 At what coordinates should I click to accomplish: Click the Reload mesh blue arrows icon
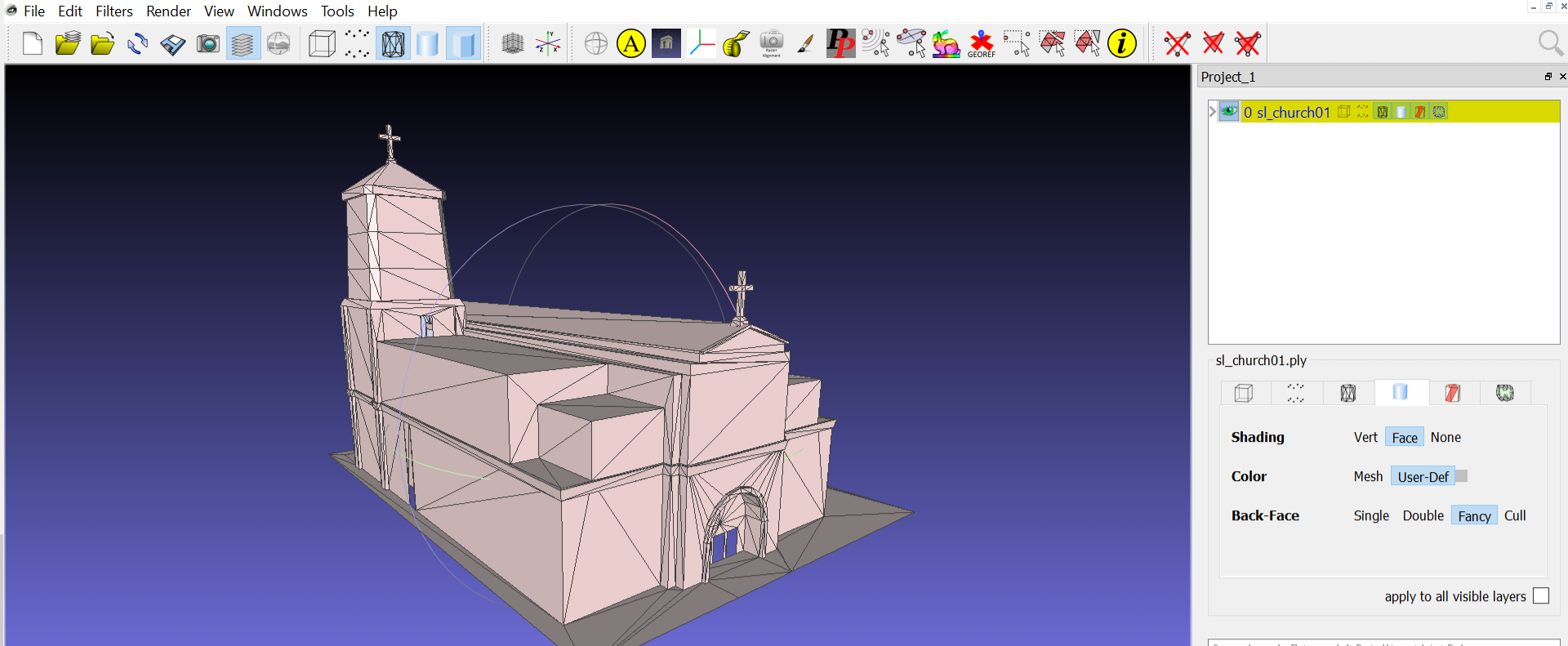pyautogui.click(x=137, y=44)
